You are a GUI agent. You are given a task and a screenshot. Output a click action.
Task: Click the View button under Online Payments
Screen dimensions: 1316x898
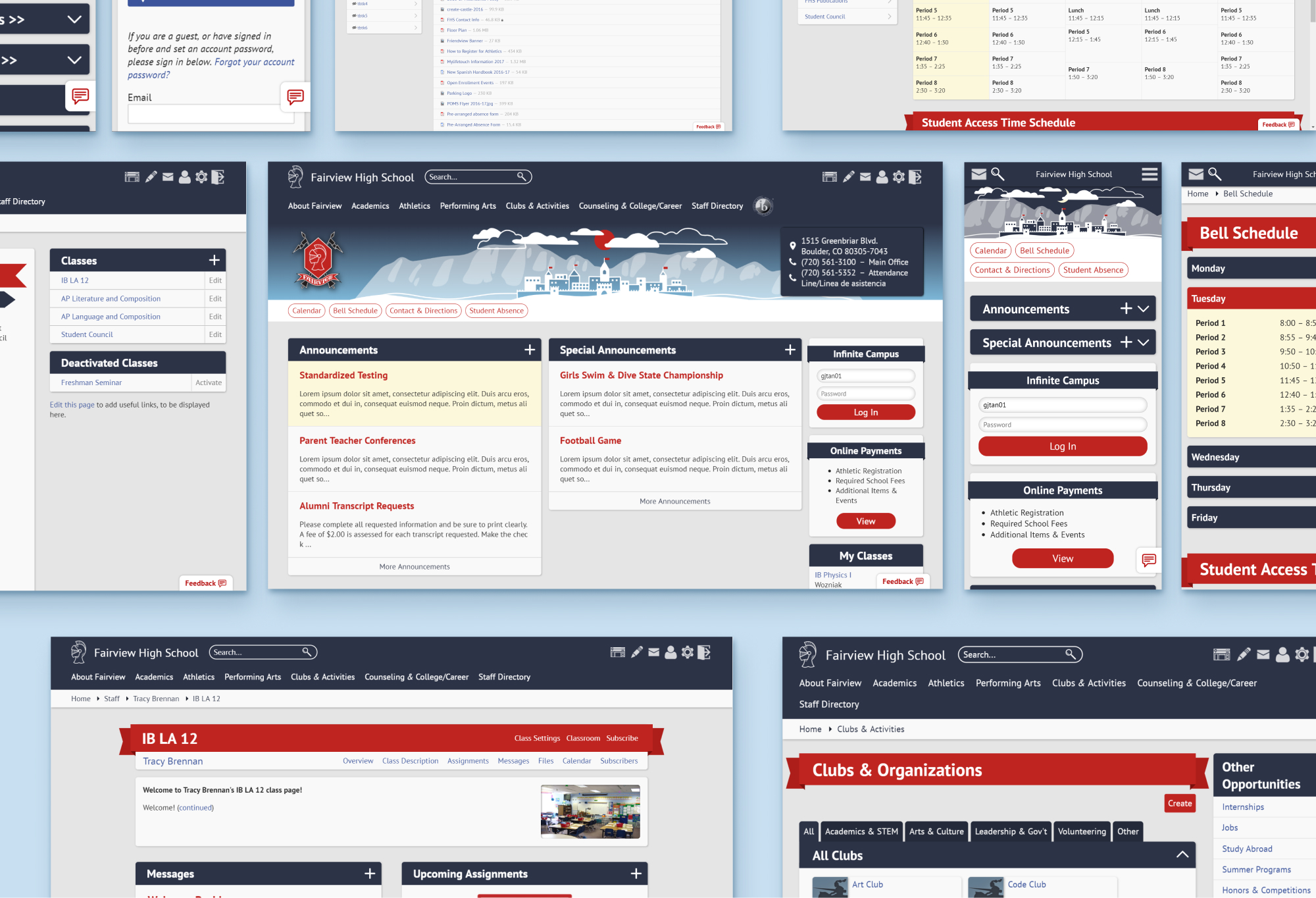pyautogui.click(x=864, y=520)
